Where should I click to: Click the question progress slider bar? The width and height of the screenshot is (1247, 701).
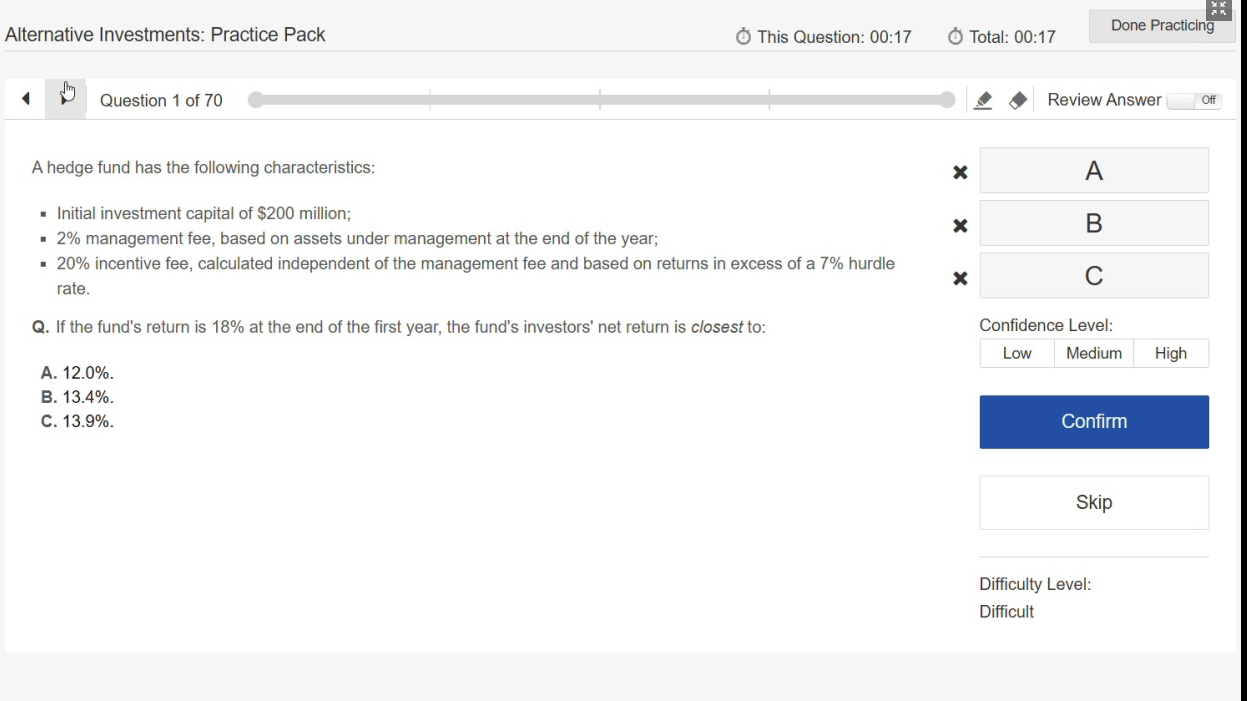[600, 100]
